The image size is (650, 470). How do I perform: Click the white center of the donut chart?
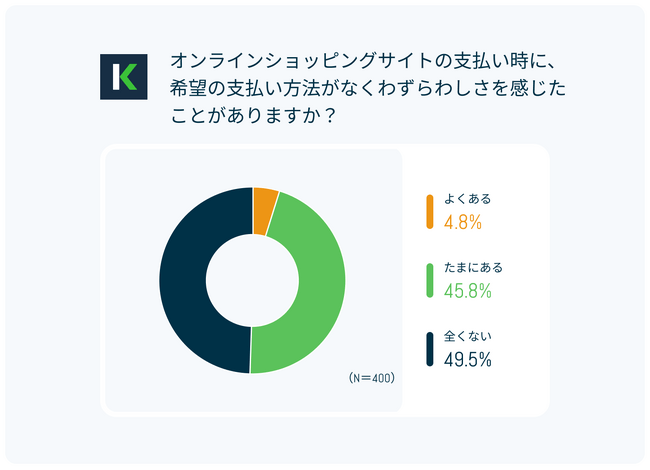[x=252, y=281]
